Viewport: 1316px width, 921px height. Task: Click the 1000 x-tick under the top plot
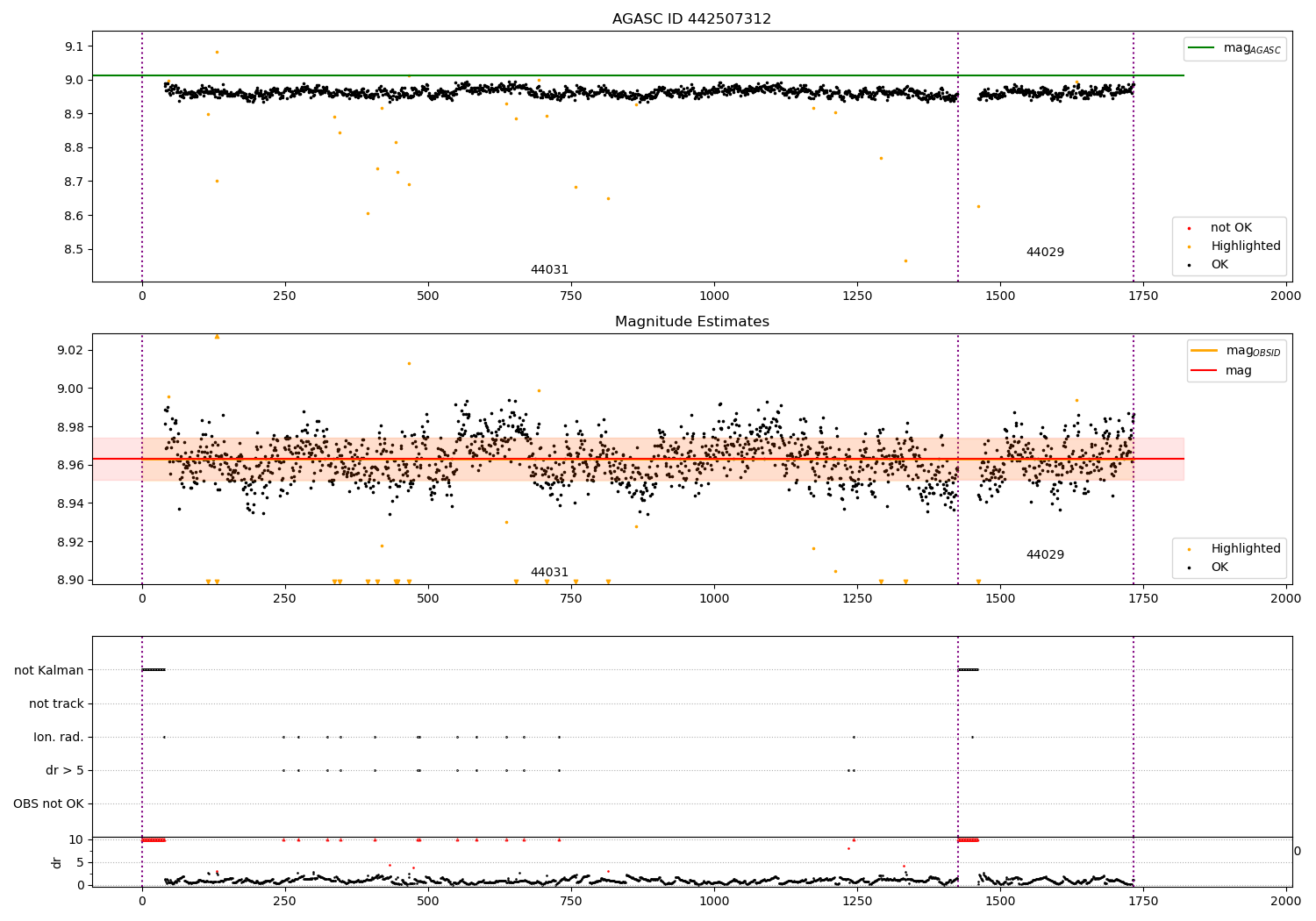tap(714, 296)
